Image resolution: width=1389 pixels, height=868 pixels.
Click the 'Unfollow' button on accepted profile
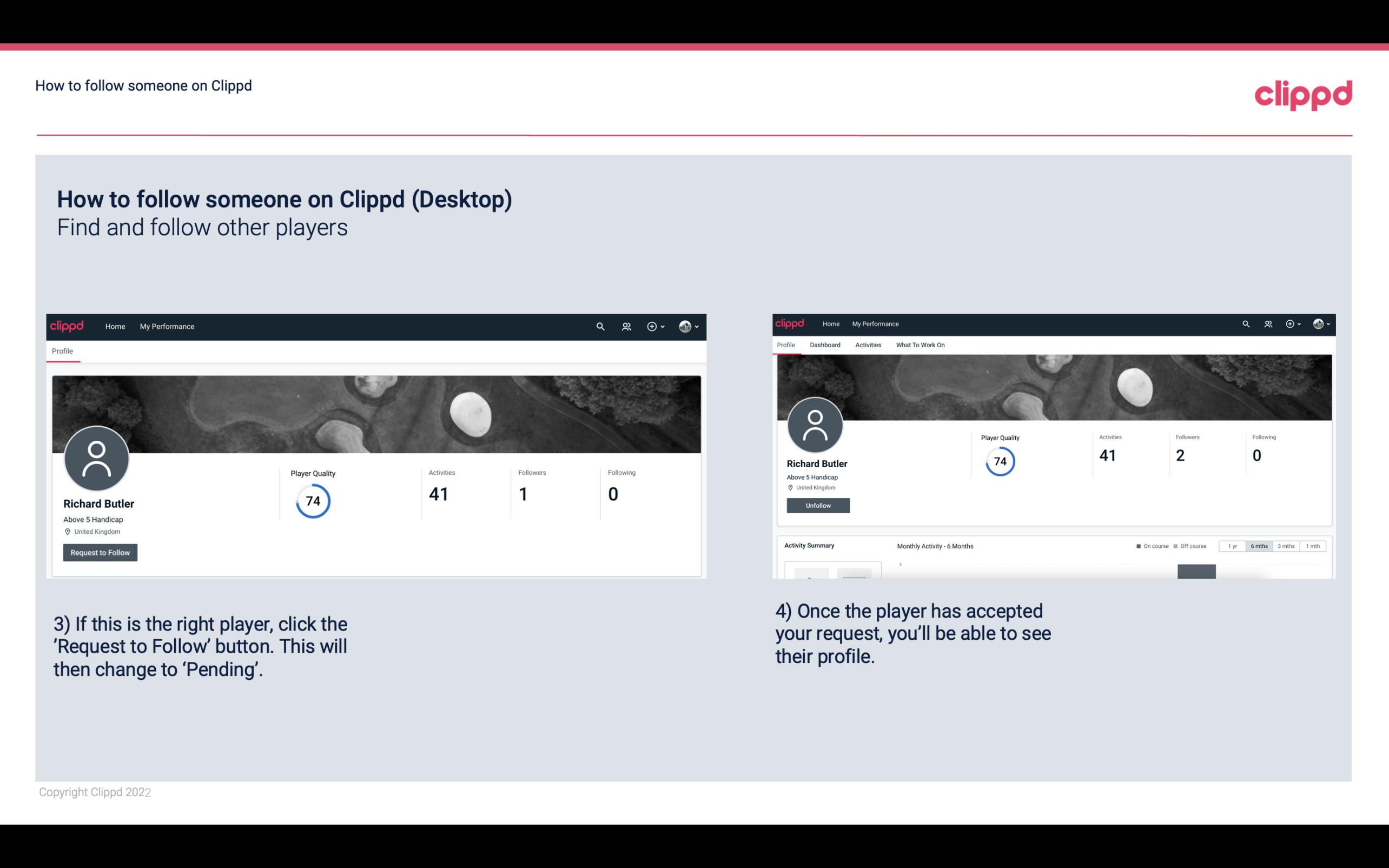click(817, 505)
